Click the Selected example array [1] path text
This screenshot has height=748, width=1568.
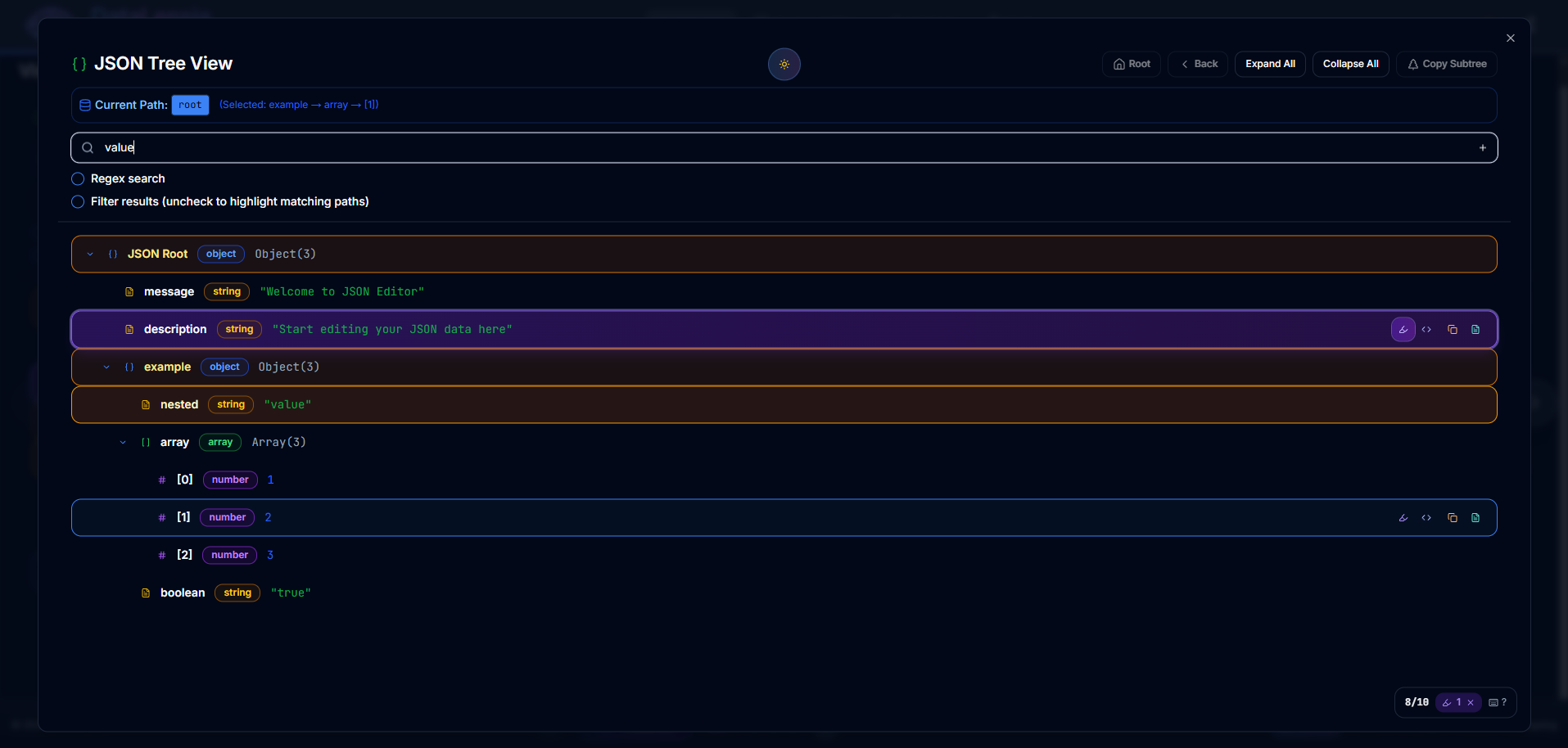tap(299, 105)
